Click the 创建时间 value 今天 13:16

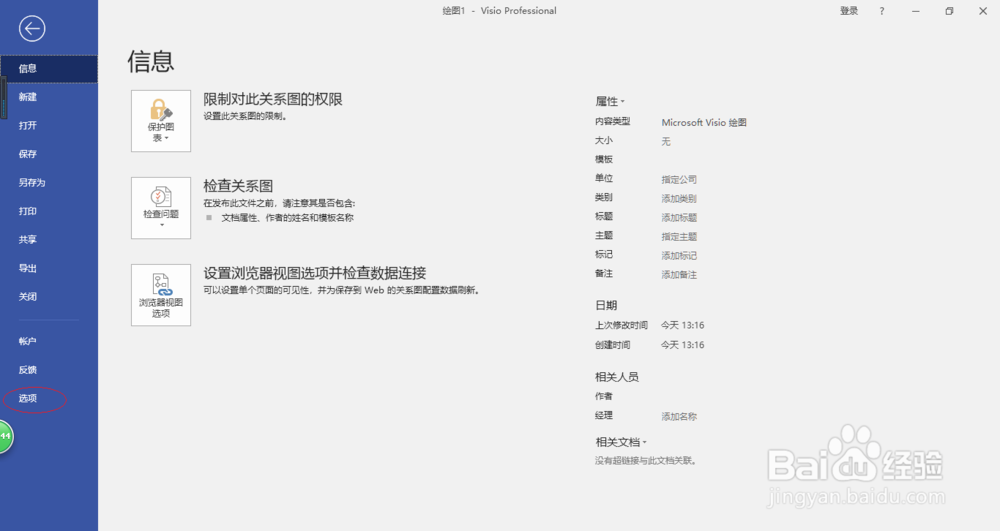tap(682, 345)
